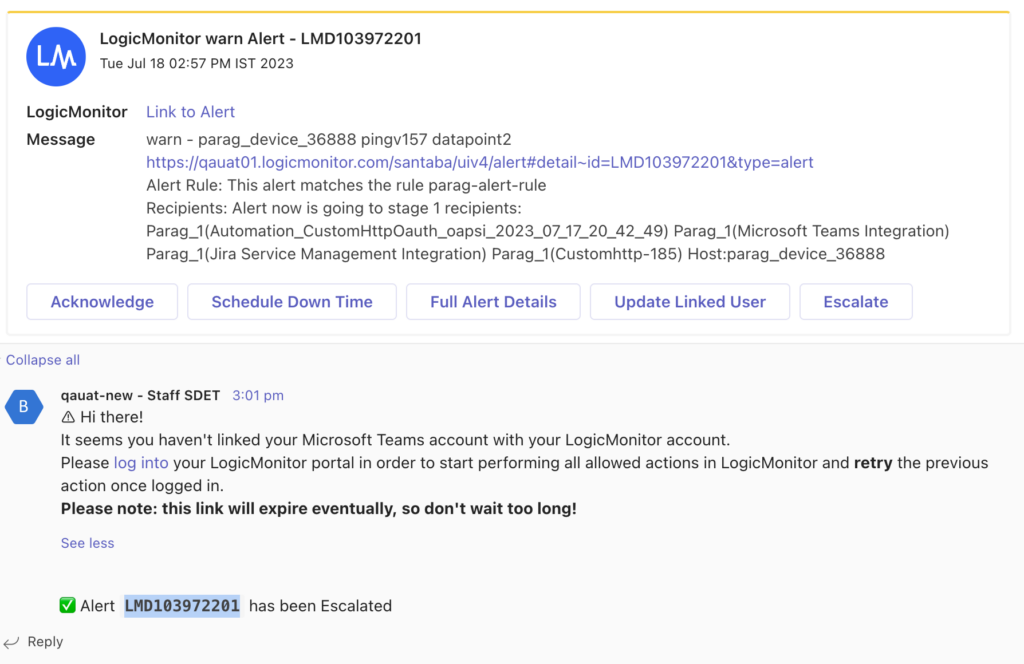Collapse all thread replies
This screenshot has width=1024, height=664.
pyautogui.click(x=43, y=360)
